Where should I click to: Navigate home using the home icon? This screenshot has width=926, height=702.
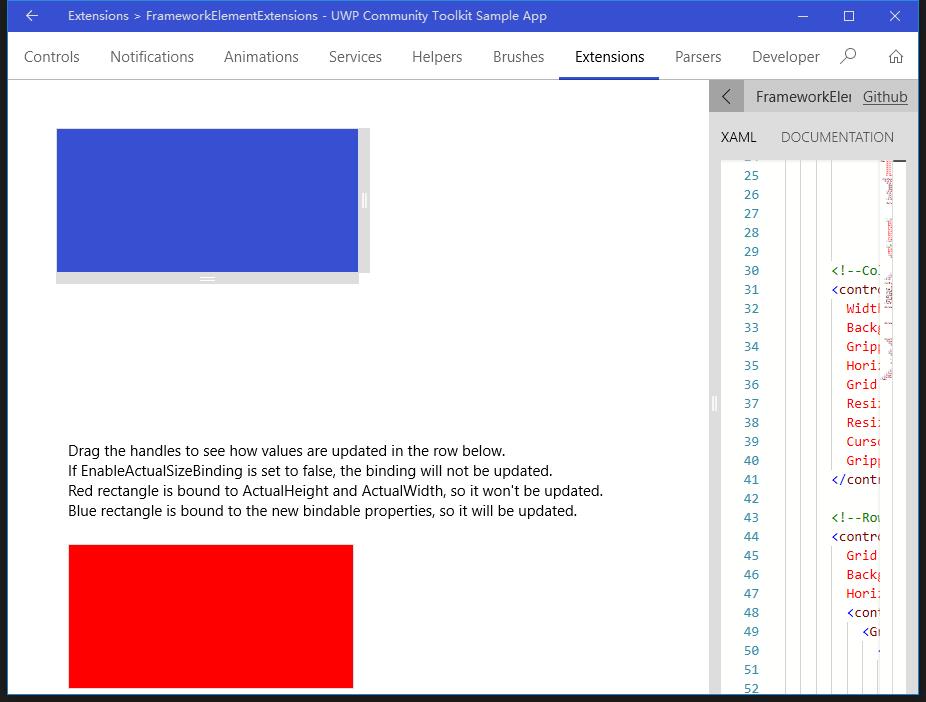tap(895, 57)
